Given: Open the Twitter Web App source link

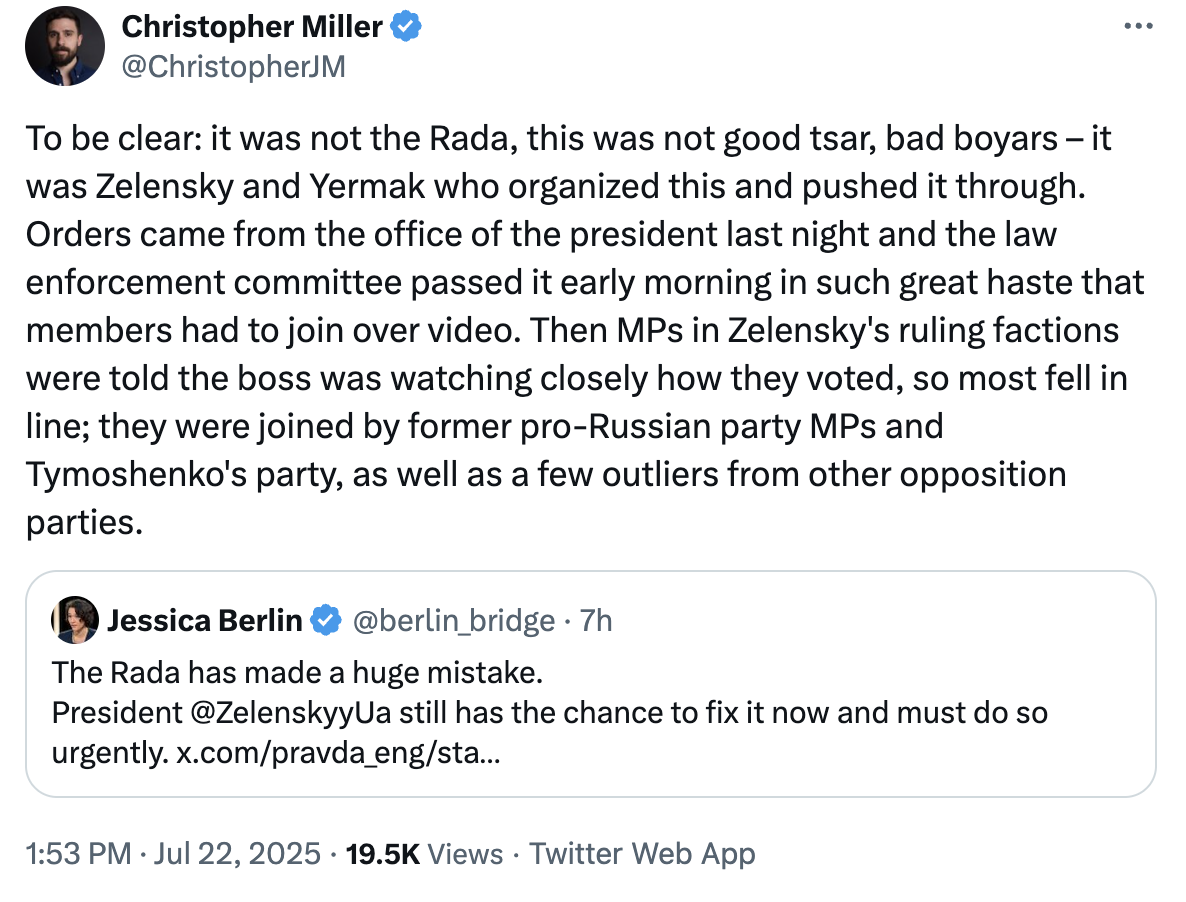Looking at the screenshot, I should click(x=642, y=853).
